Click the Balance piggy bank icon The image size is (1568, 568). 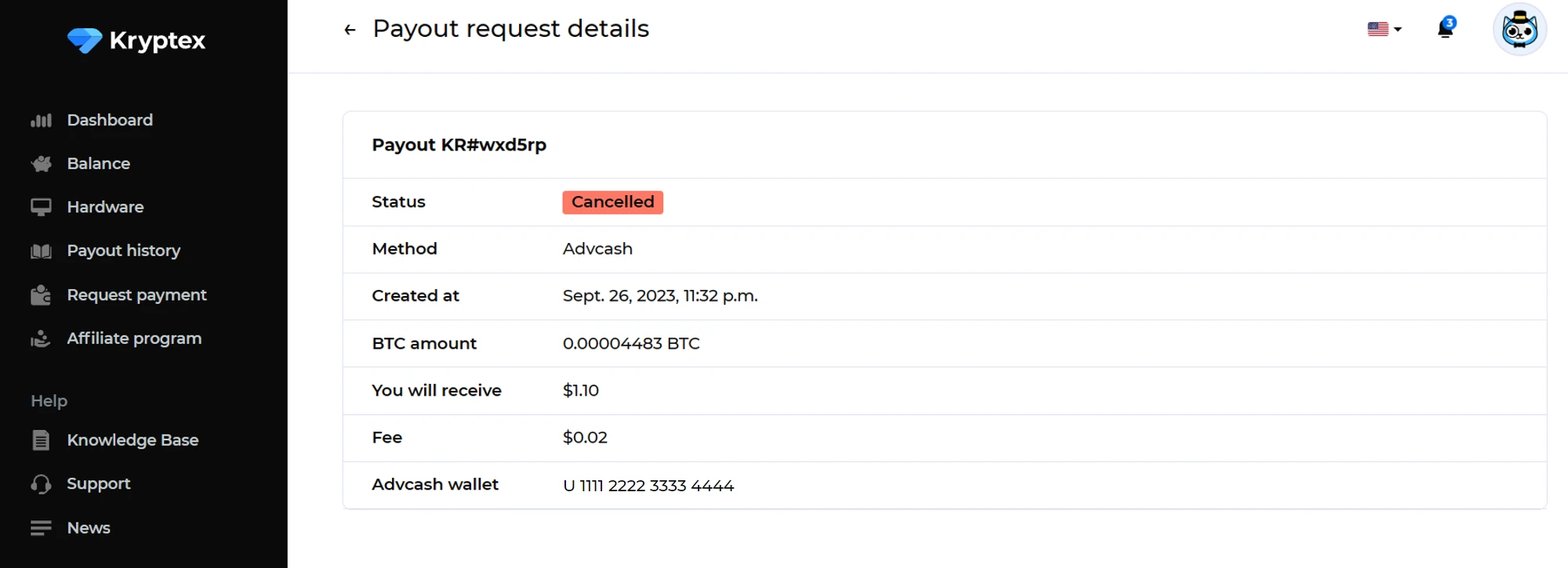pyautogui.click(x=41, y=164)
